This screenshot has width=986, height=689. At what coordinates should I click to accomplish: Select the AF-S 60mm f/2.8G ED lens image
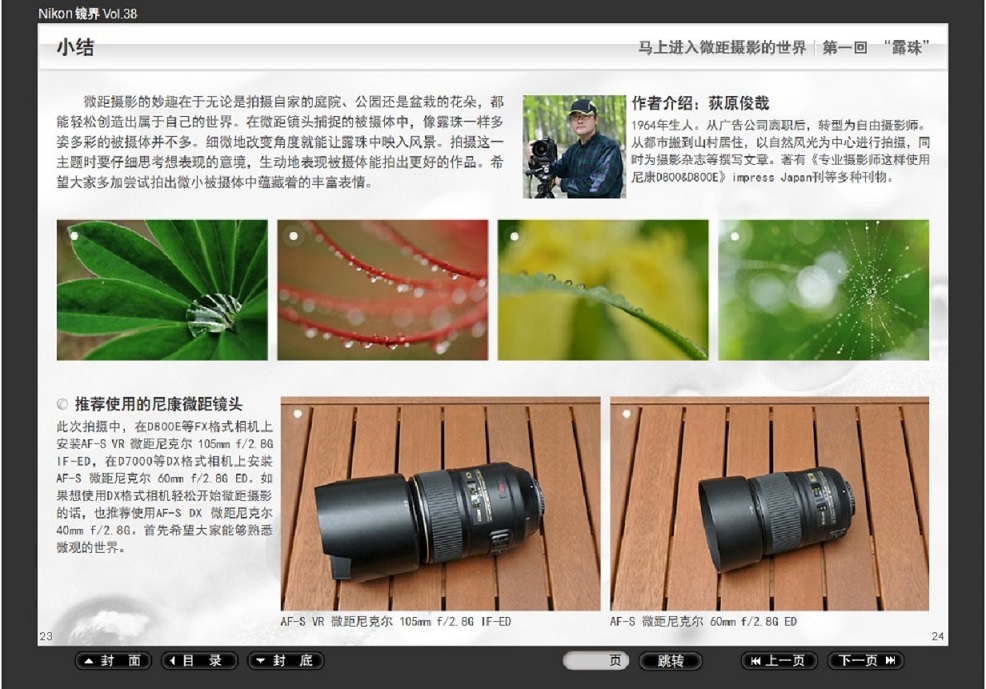click(769, 504)
